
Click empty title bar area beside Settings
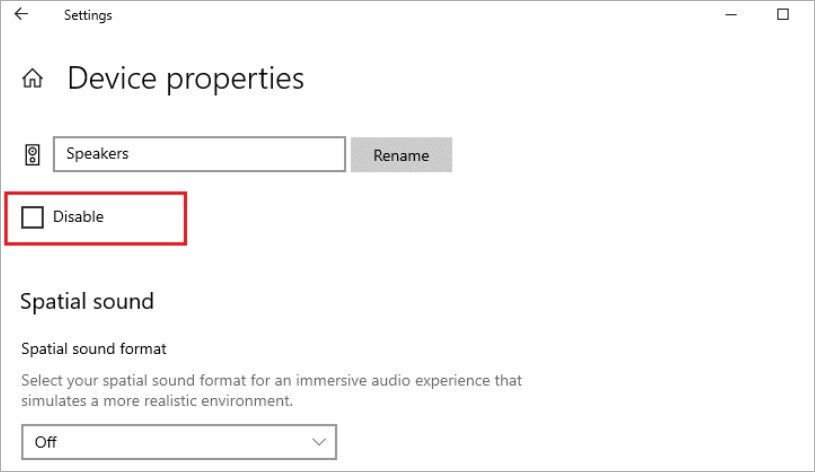click(400, 15)
